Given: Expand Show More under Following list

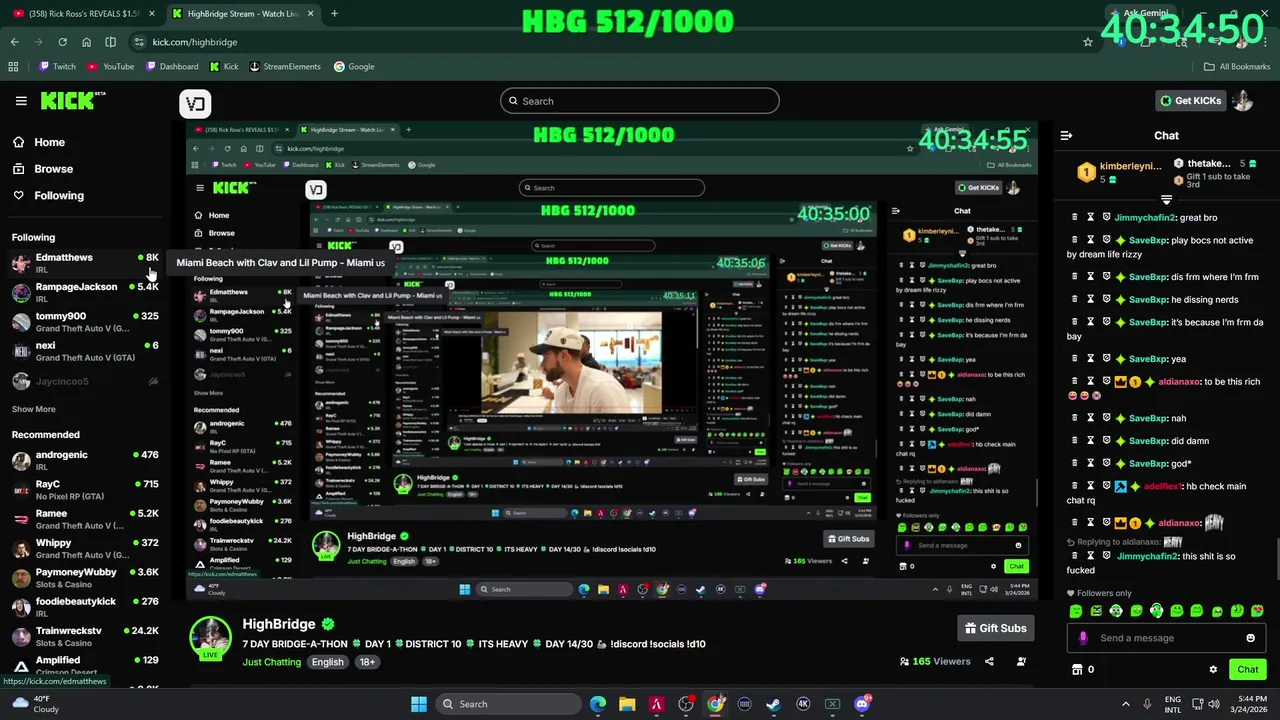Looking at the screenshot, I should click(x=34, y=409).
